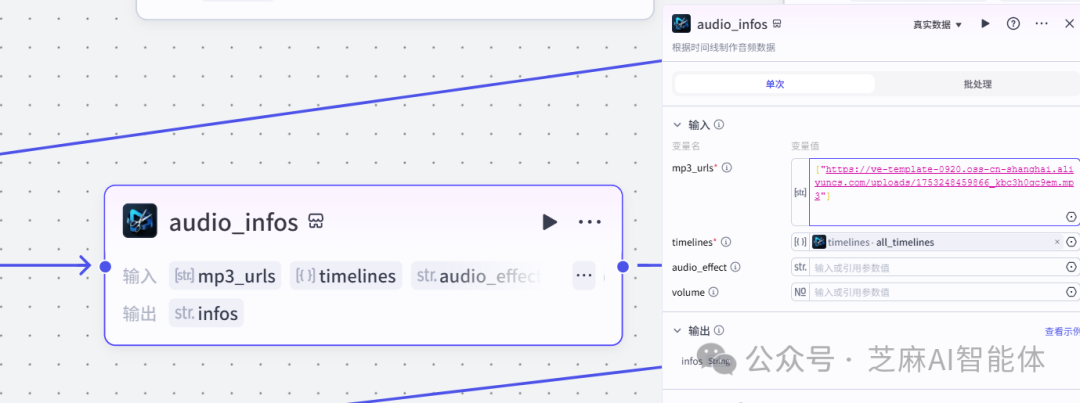This screenshot has height=403, width=1080.
Task: Select the right output port of audio_infos node
Action: tap(623, 267)
